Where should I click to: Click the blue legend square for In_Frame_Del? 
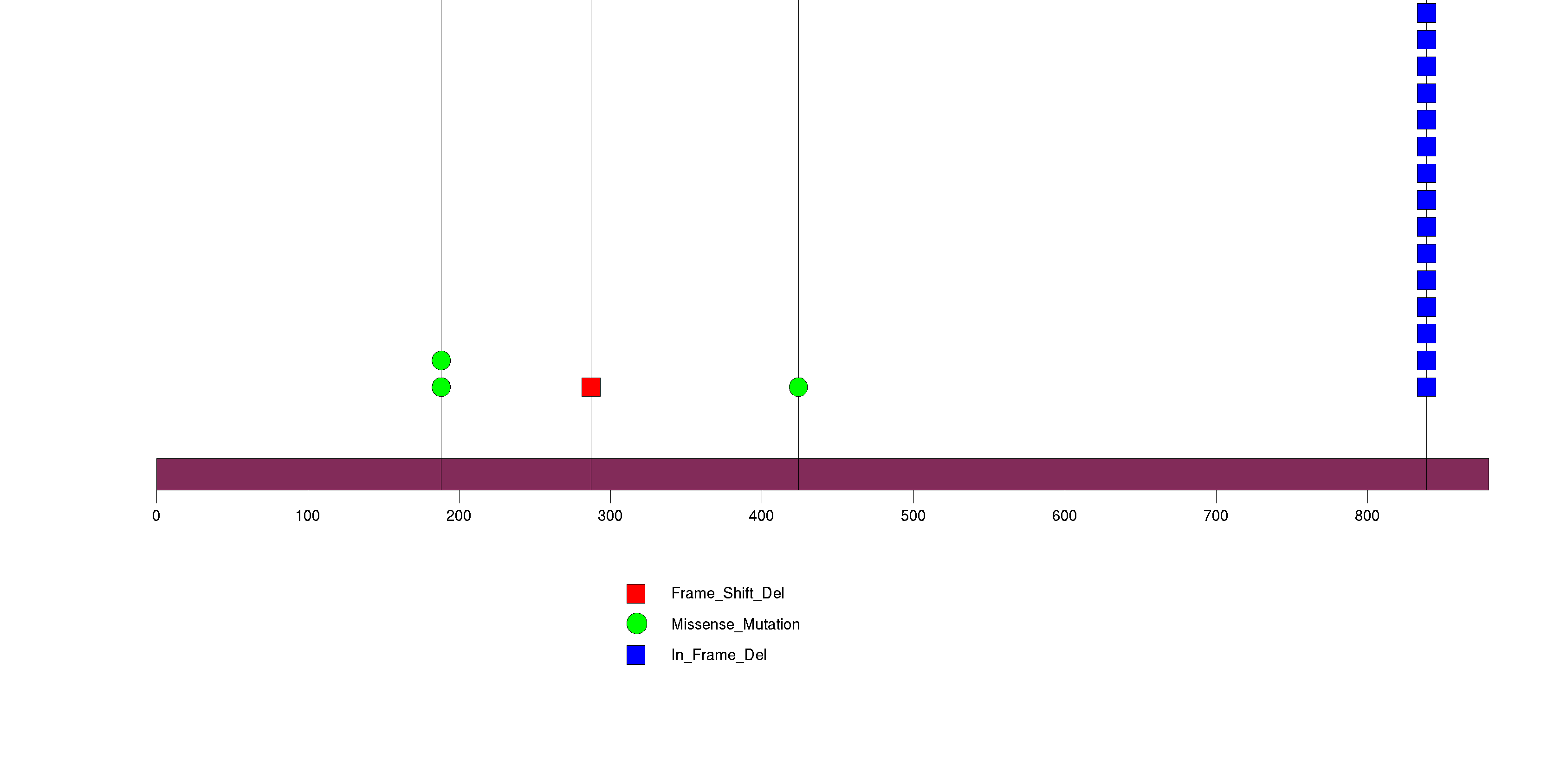tap(636, 655)
